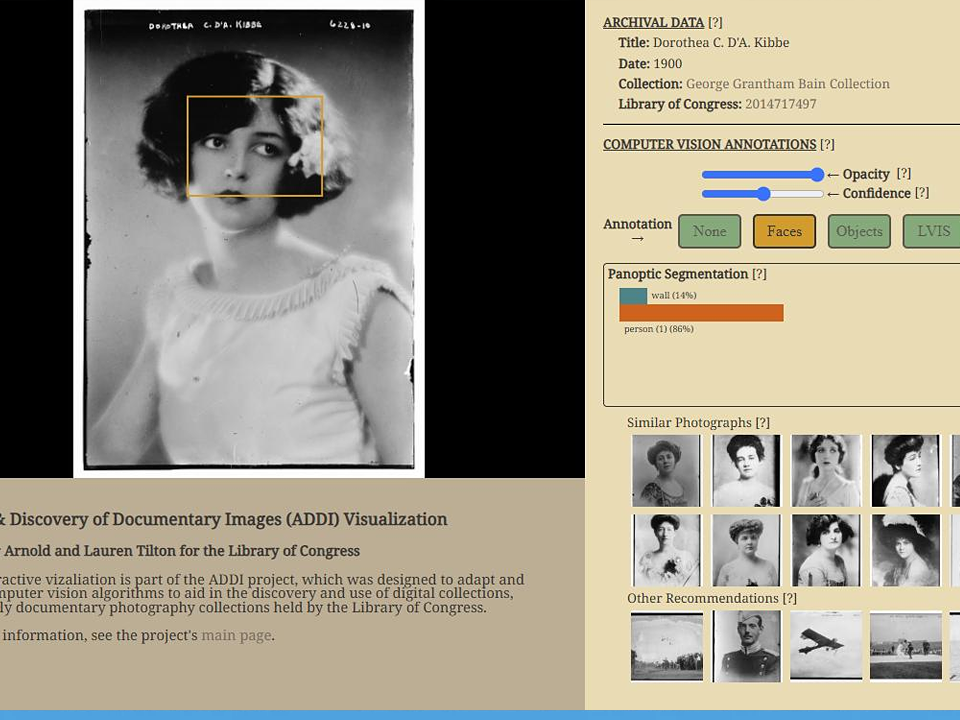Open help [?] beside Other Recommendations
The image size is (960, 720).
coord(789,598)
